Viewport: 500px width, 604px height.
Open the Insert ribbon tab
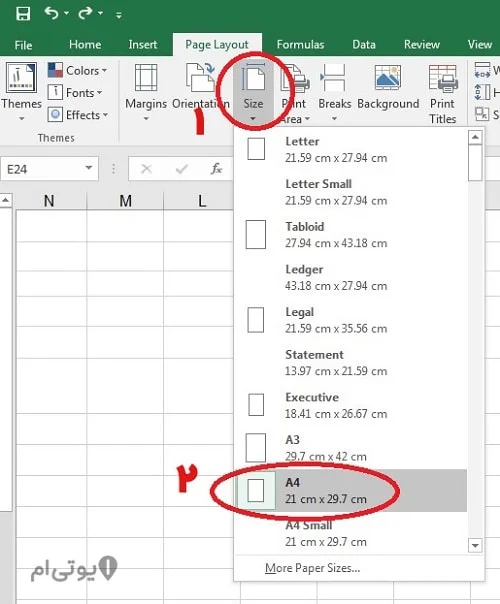coord(143,45)
